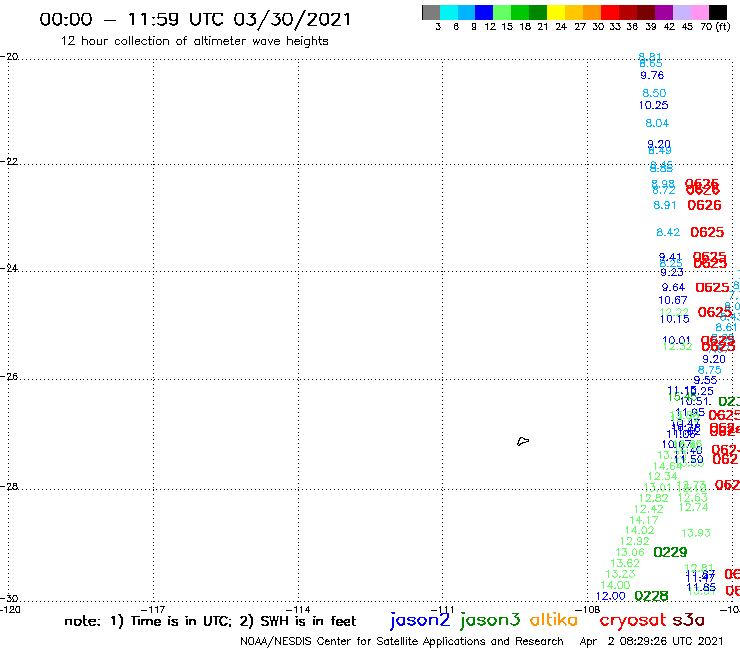Select the yellow legend color swatch
The width and height of the screenshot is (740, 650).
coord(556,12)
